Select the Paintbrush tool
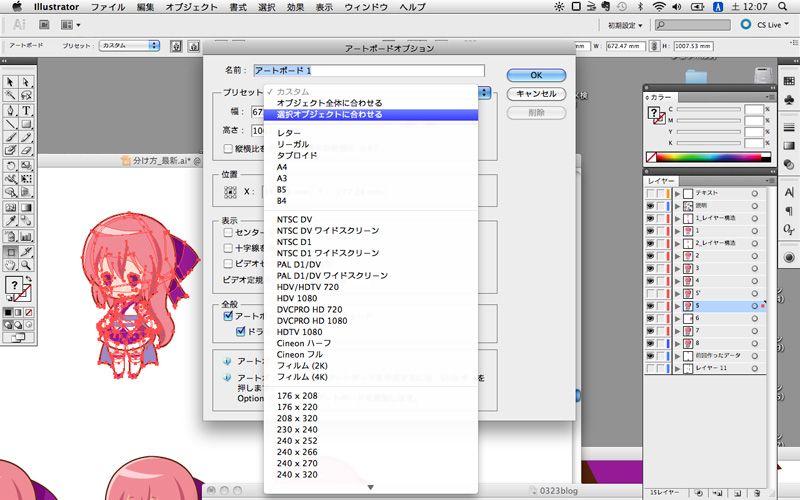Viewport: 800px width, 500px height. 10,137
